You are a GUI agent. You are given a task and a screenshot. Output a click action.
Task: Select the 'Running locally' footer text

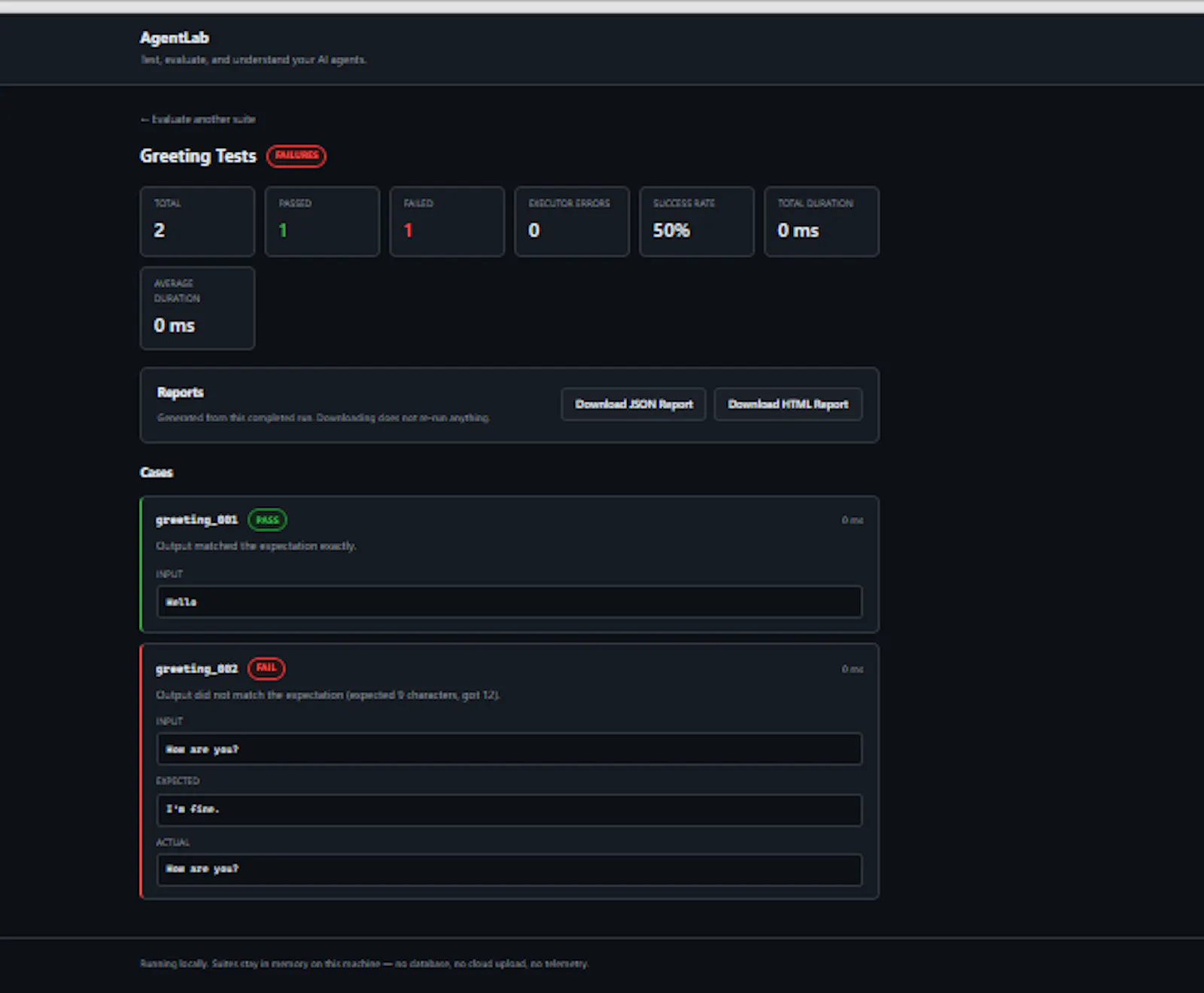(x=364, y=964)
